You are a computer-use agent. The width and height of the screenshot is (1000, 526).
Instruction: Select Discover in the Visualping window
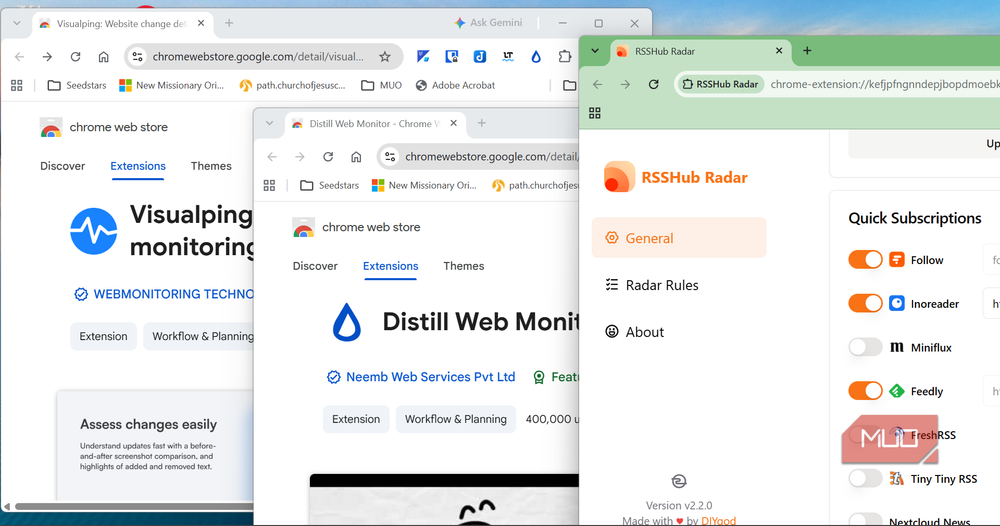click(x=62, y=166)
